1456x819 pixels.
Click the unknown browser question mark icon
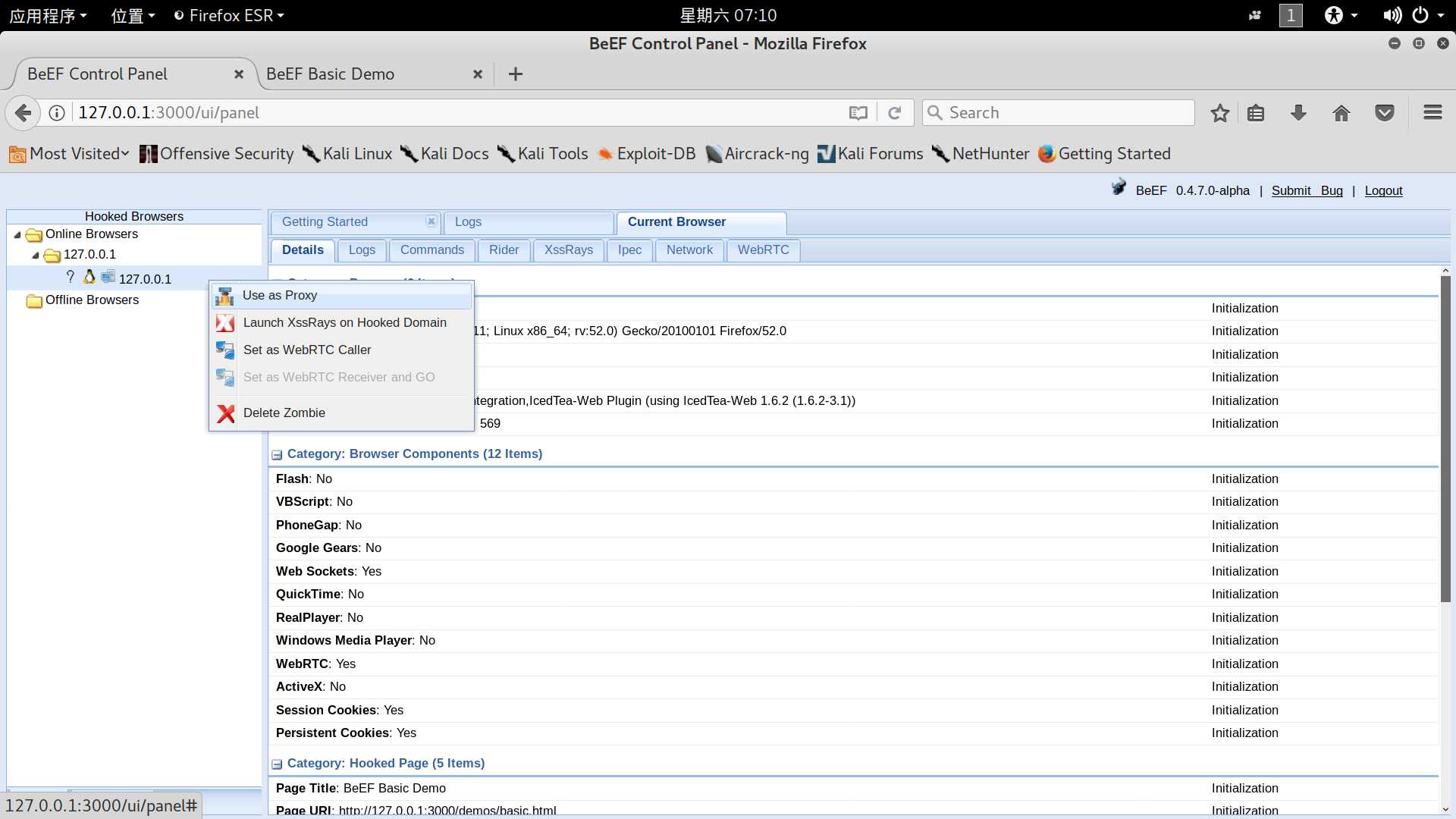click(x=71, y=277)
